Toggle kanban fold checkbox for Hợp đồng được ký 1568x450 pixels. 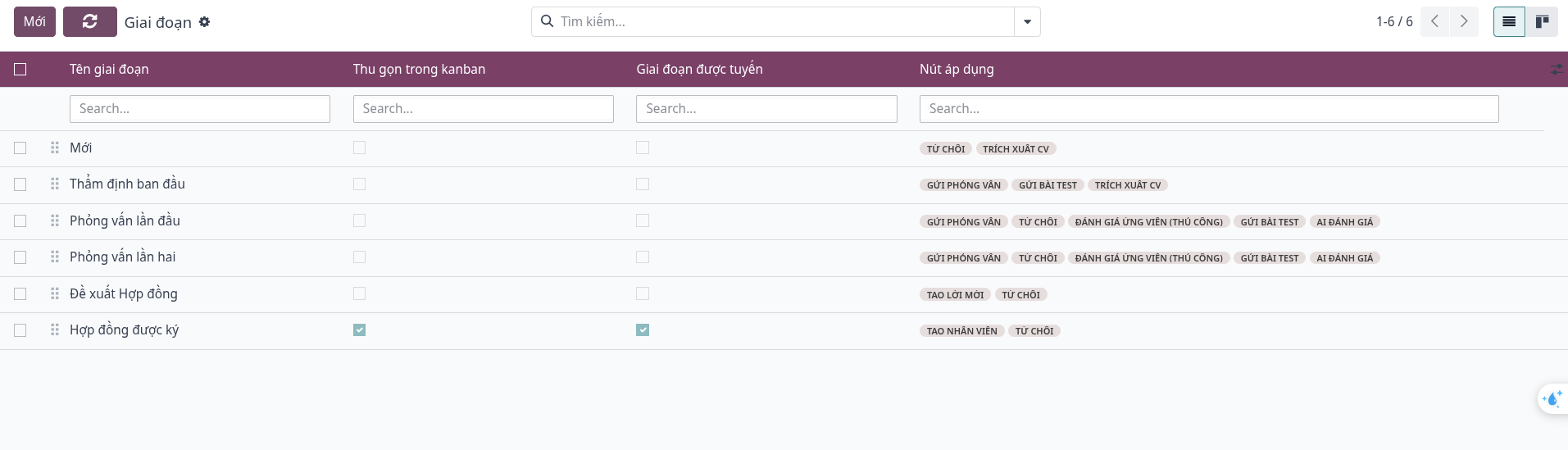[359, 330]
